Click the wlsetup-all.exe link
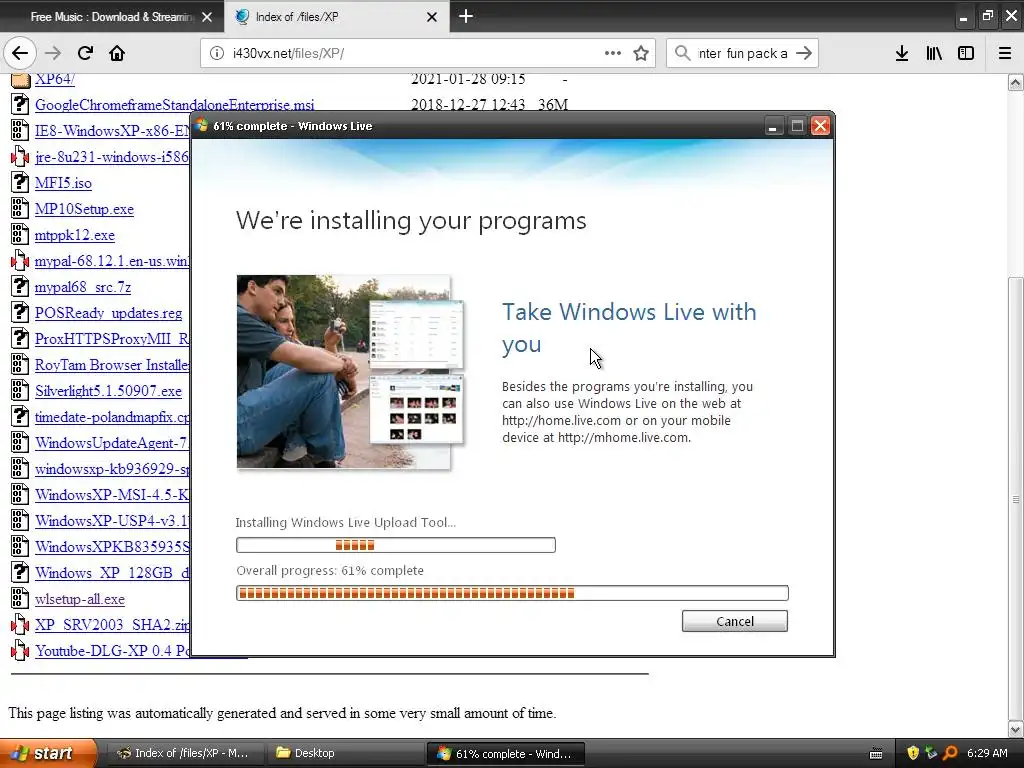Viewport: 1024px width, 768px height. (80, 599)
